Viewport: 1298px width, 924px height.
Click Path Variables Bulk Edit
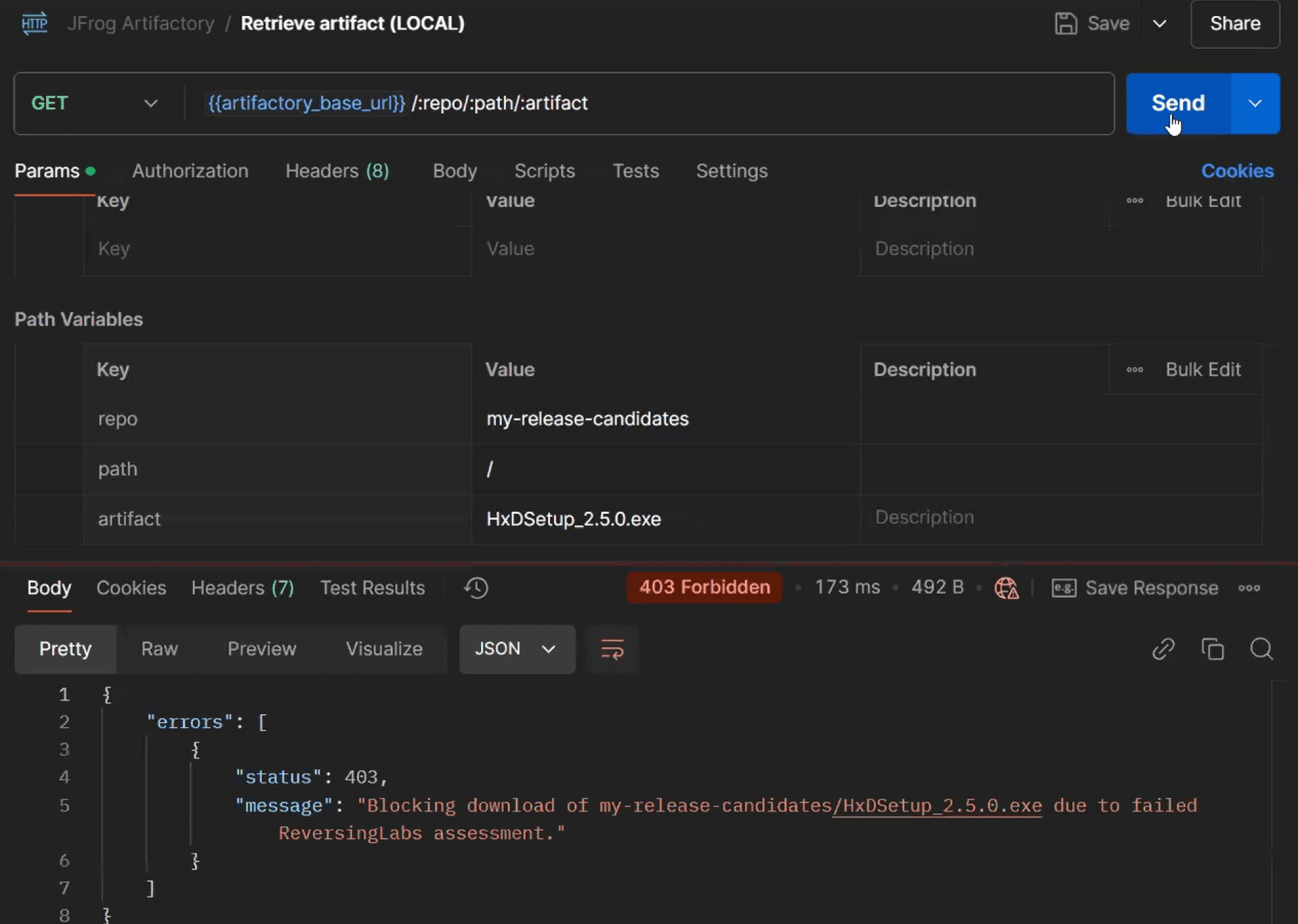(x=1203, y=370)
